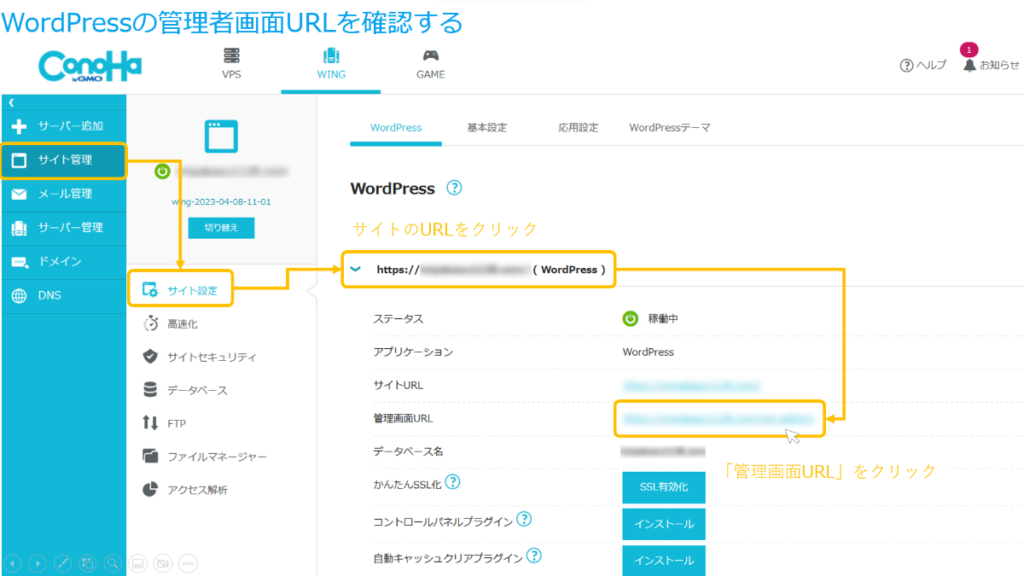The image size is (1024, 576).
Task: Select ドメイン in the sidebar
Action: (x=63, y=262)
